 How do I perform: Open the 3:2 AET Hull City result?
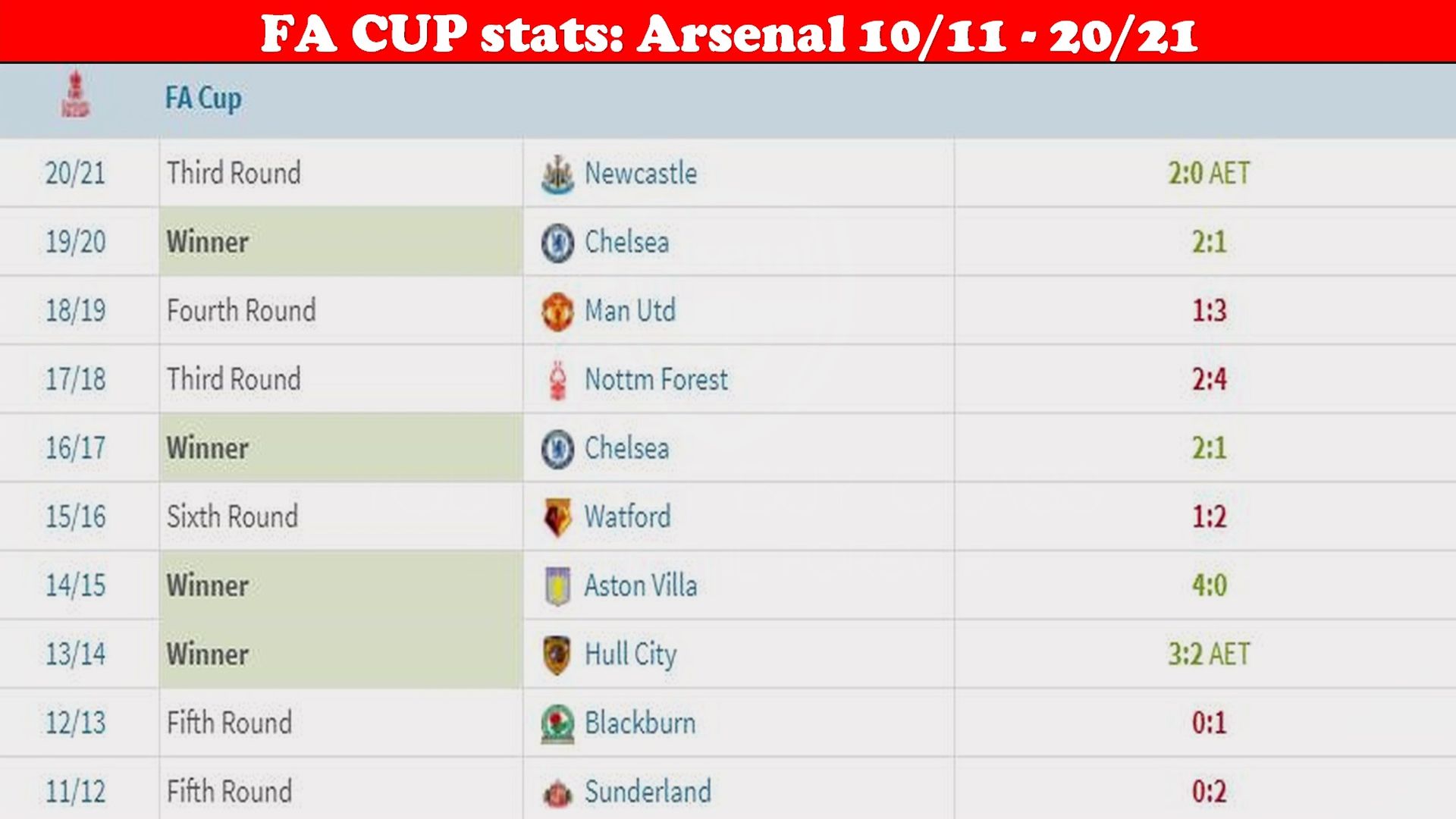point(1209,654)
